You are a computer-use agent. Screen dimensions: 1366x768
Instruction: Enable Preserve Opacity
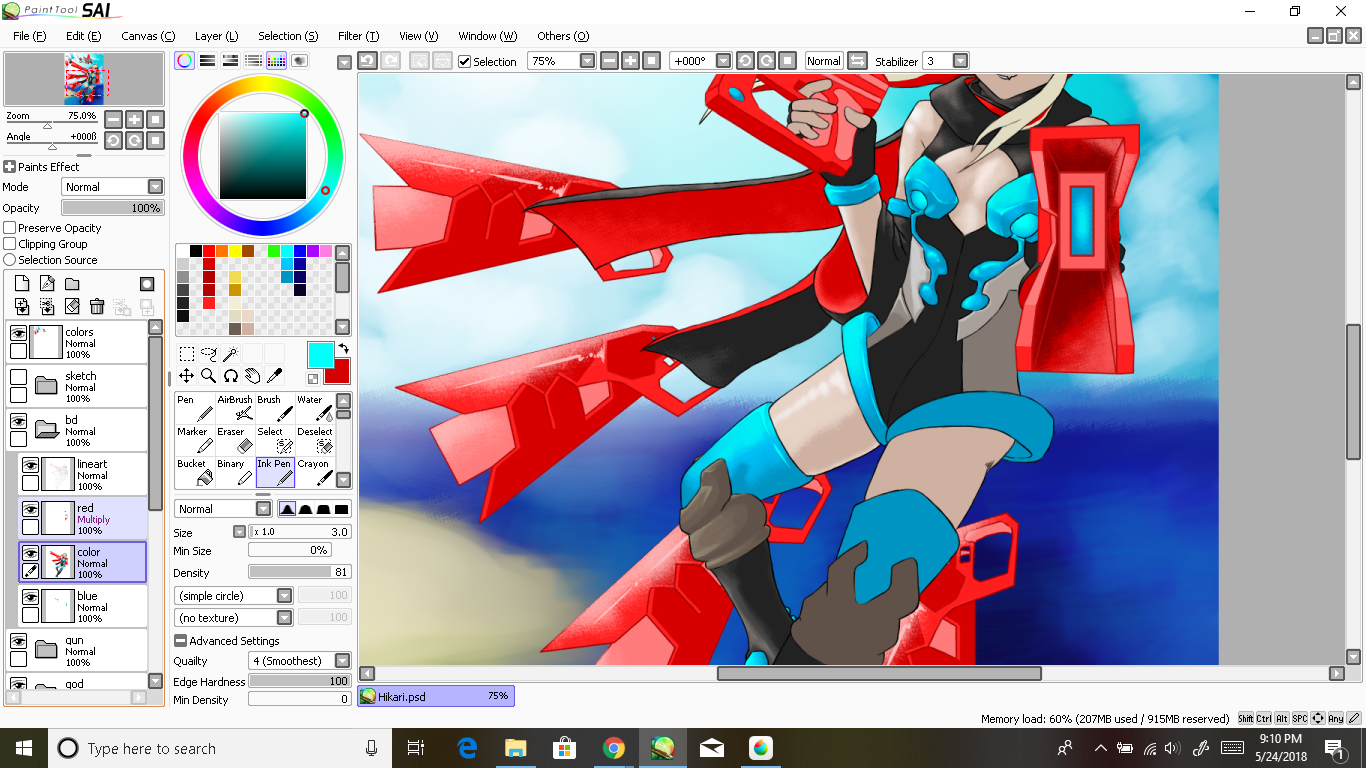pyautogui.click(x=10, y=228)
